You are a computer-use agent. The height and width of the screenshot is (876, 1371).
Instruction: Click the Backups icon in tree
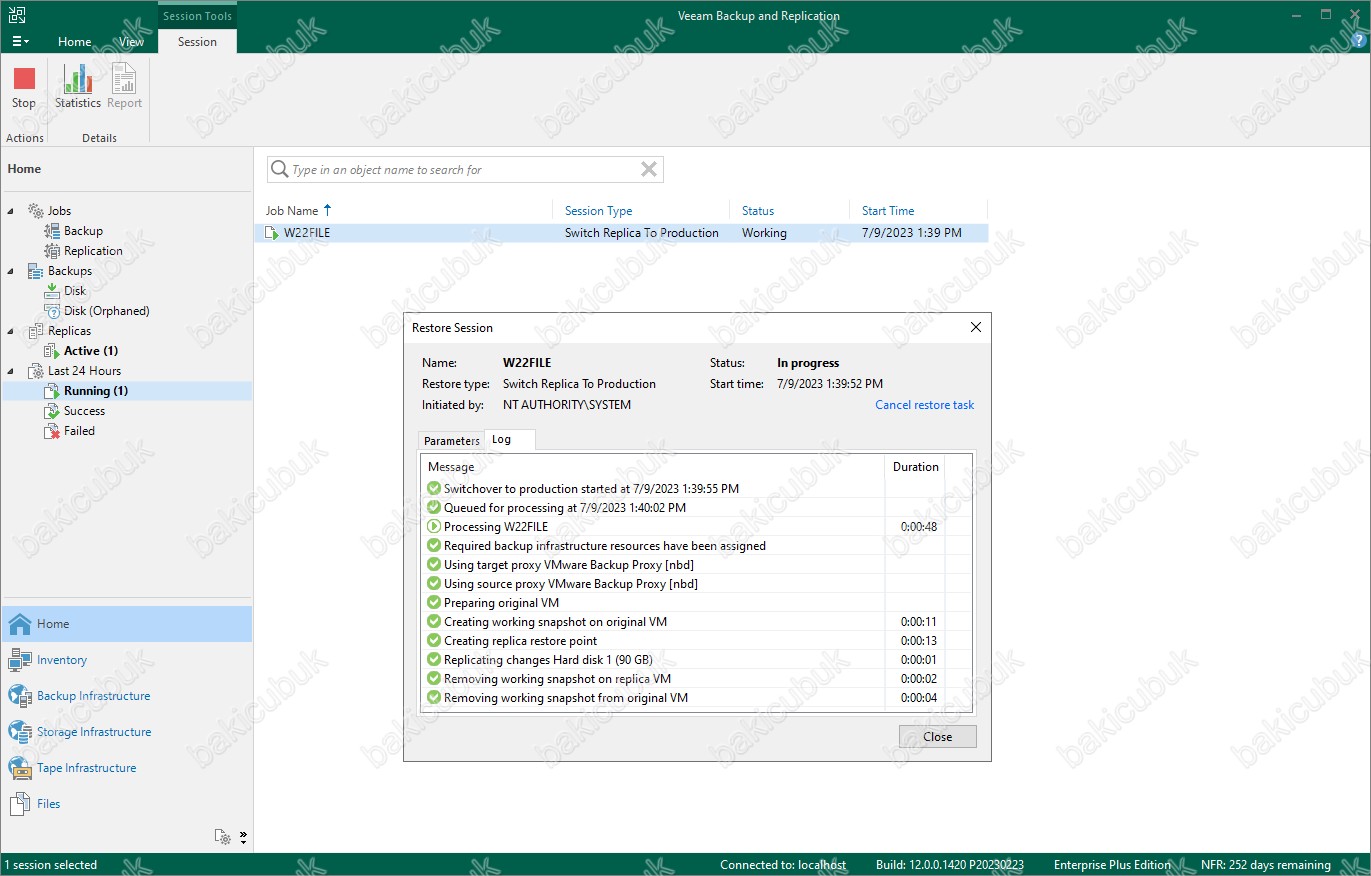tap(36, 271)
